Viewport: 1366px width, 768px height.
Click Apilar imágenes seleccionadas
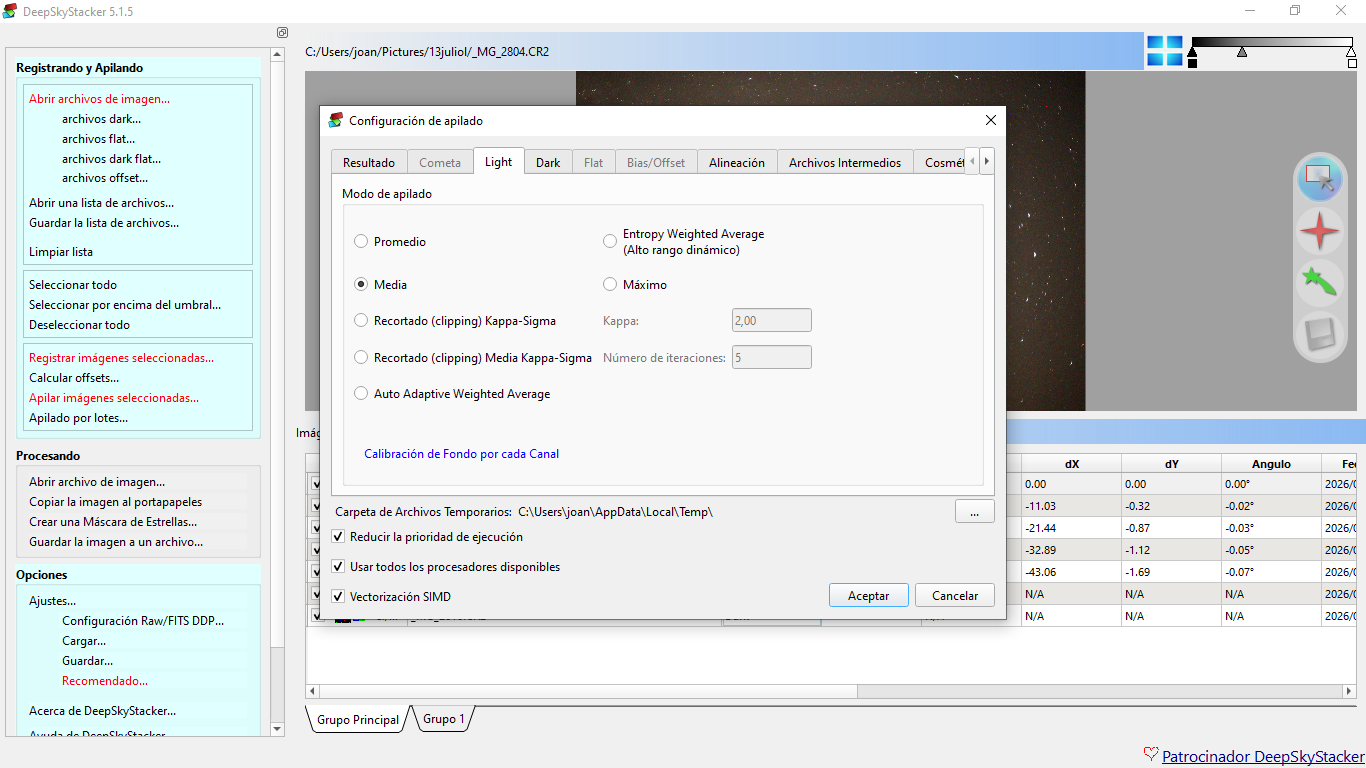[114, 398]
